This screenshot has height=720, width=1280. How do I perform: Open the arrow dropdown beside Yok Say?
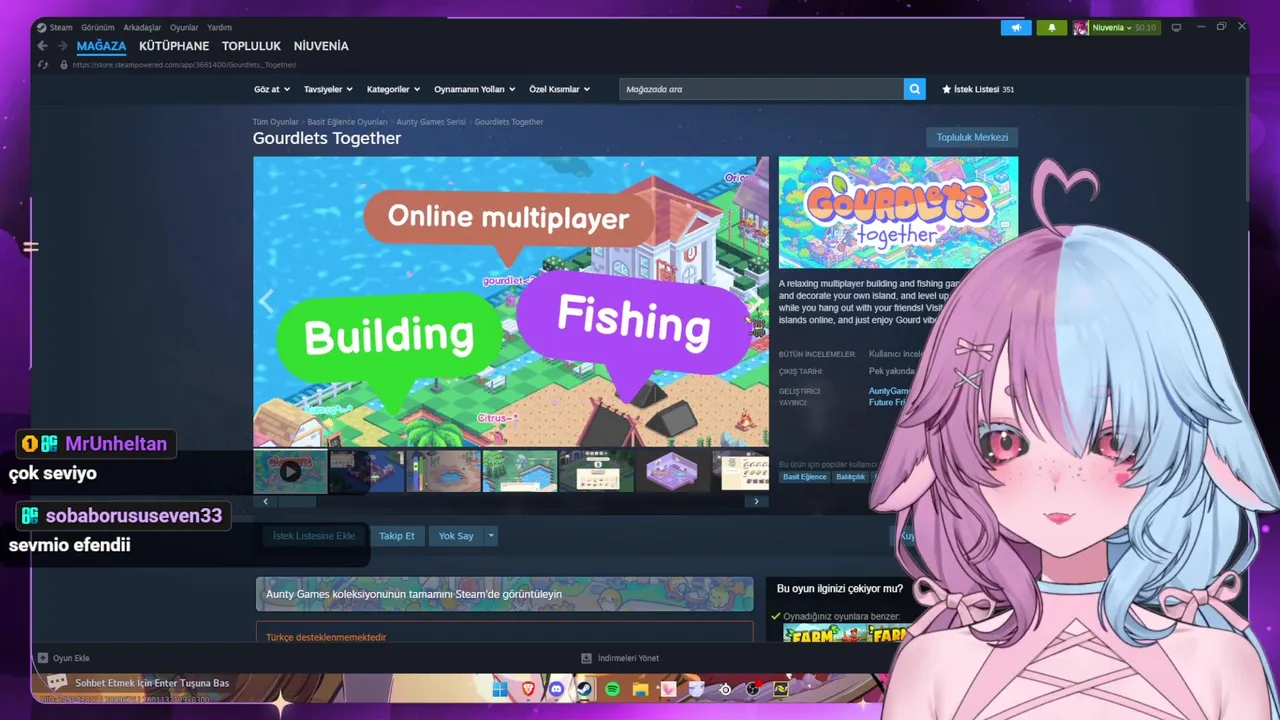490,536
